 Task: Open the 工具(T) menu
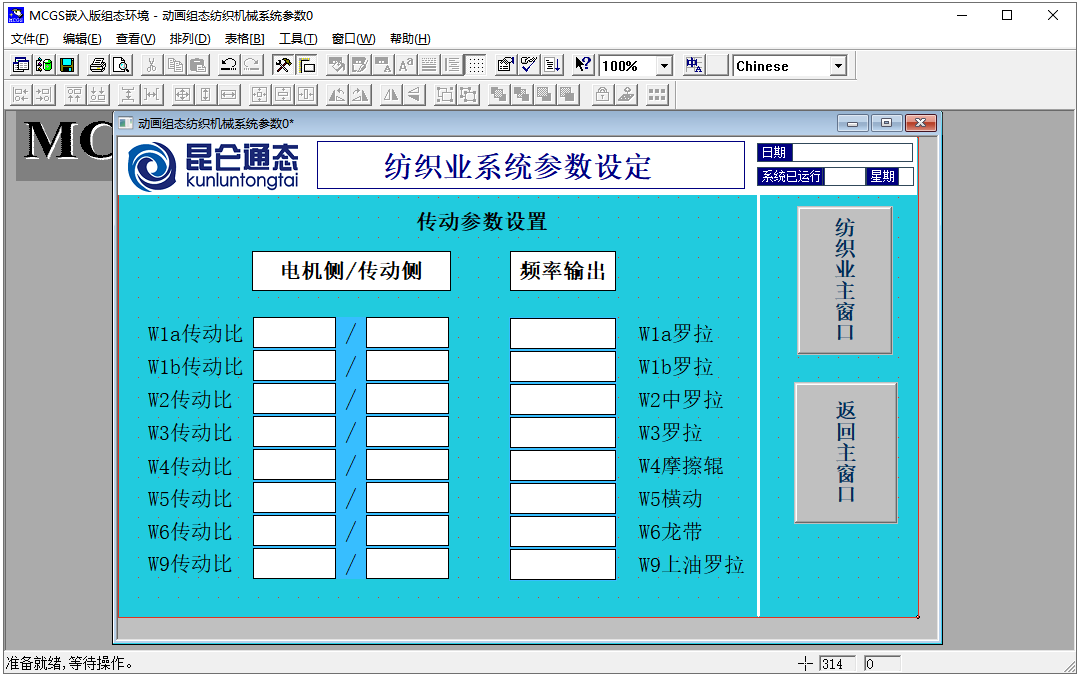point(298,39)
